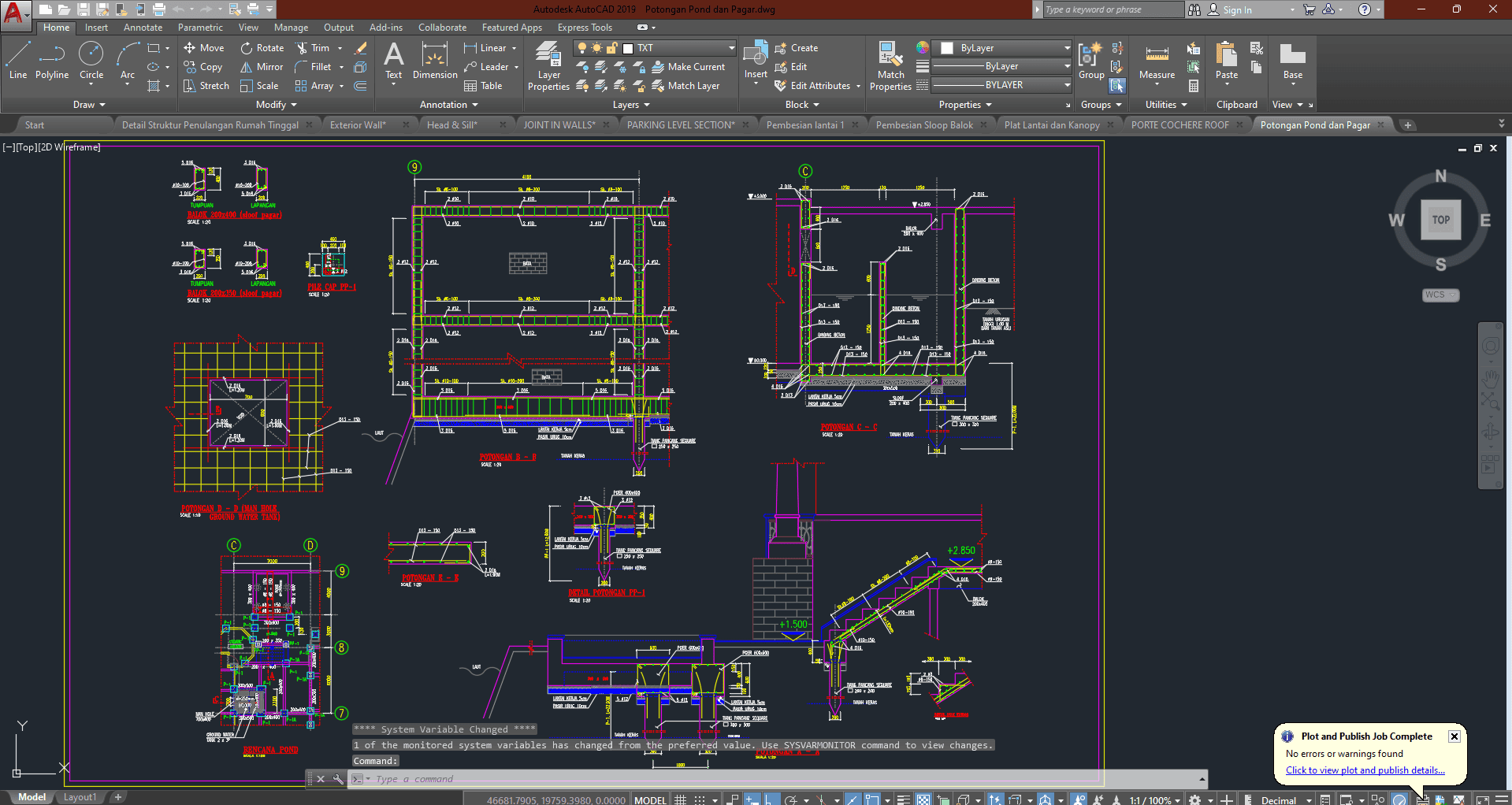Click the Stretch tool
Viewport: 1512px width, 805px height.
click(x=206, y=86)
